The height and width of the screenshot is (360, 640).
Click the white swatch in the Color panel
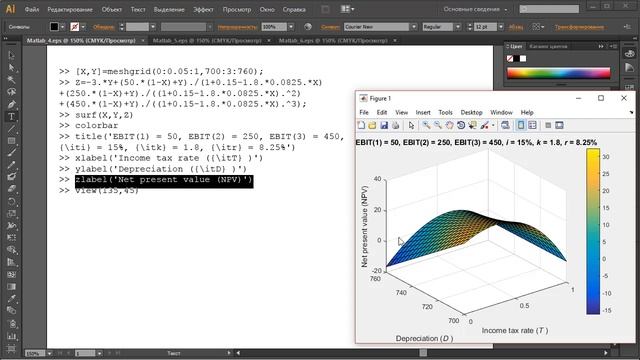523,59
